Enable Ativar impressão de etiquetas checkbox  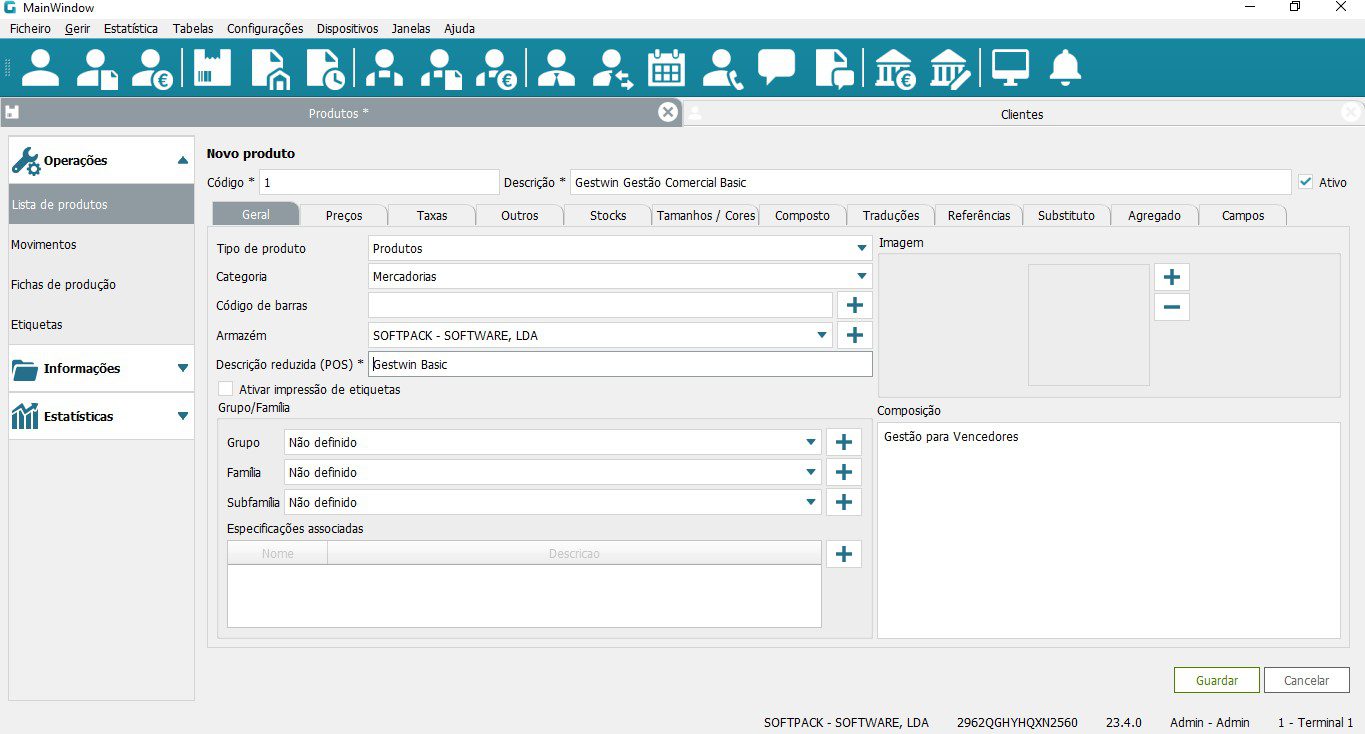click(226, 389)
